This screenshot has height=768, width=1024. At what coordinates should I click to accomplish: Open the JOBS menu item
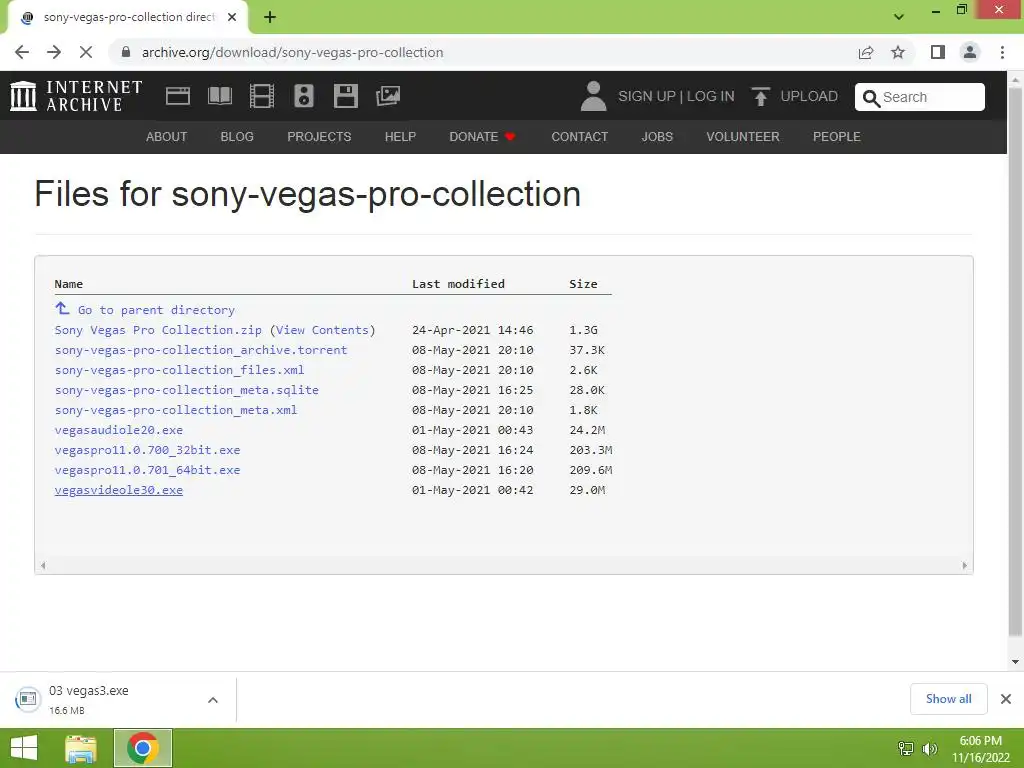coord(657,136)
